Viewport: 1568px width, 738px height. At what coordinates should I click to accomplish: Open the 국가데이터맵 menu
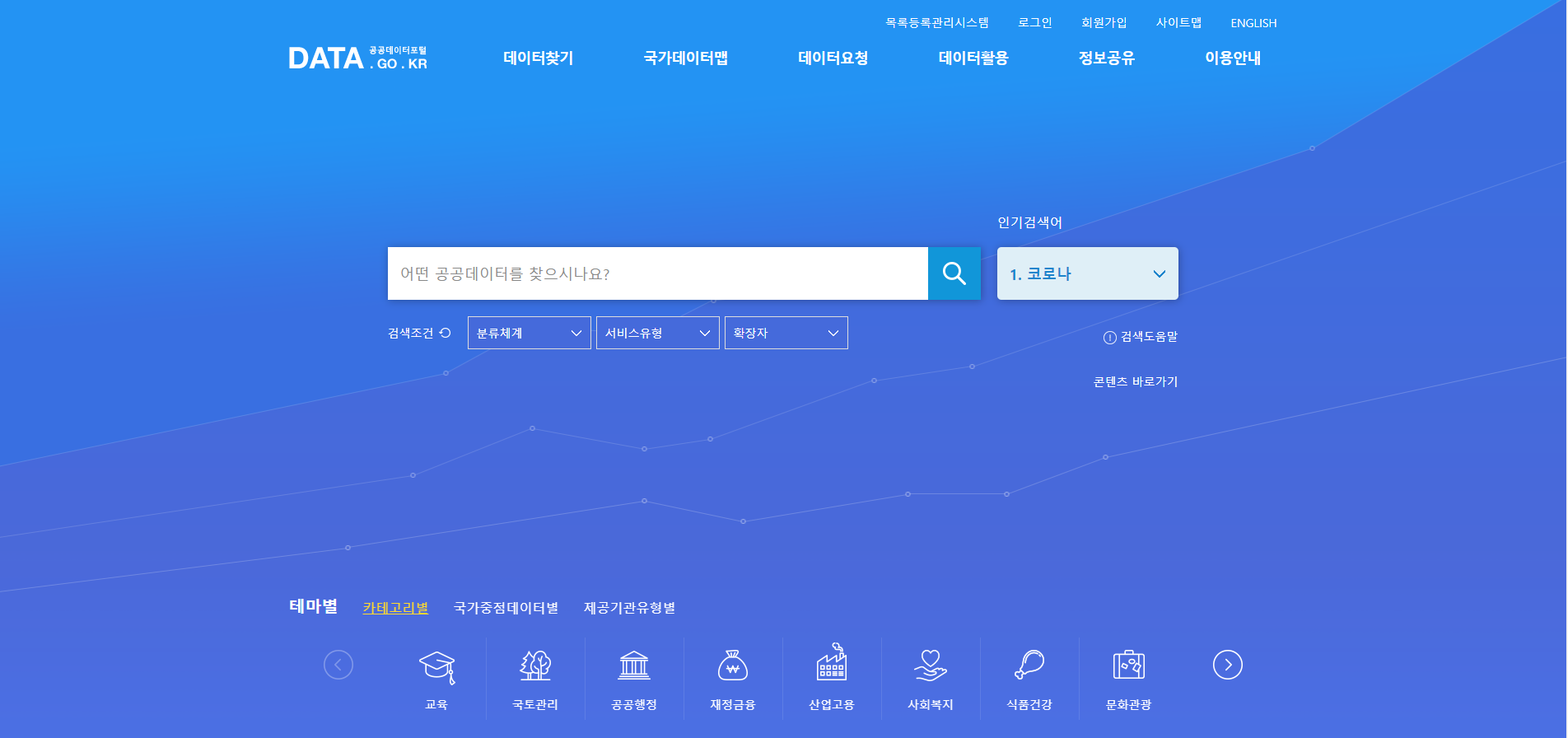(x=686, y=58)
